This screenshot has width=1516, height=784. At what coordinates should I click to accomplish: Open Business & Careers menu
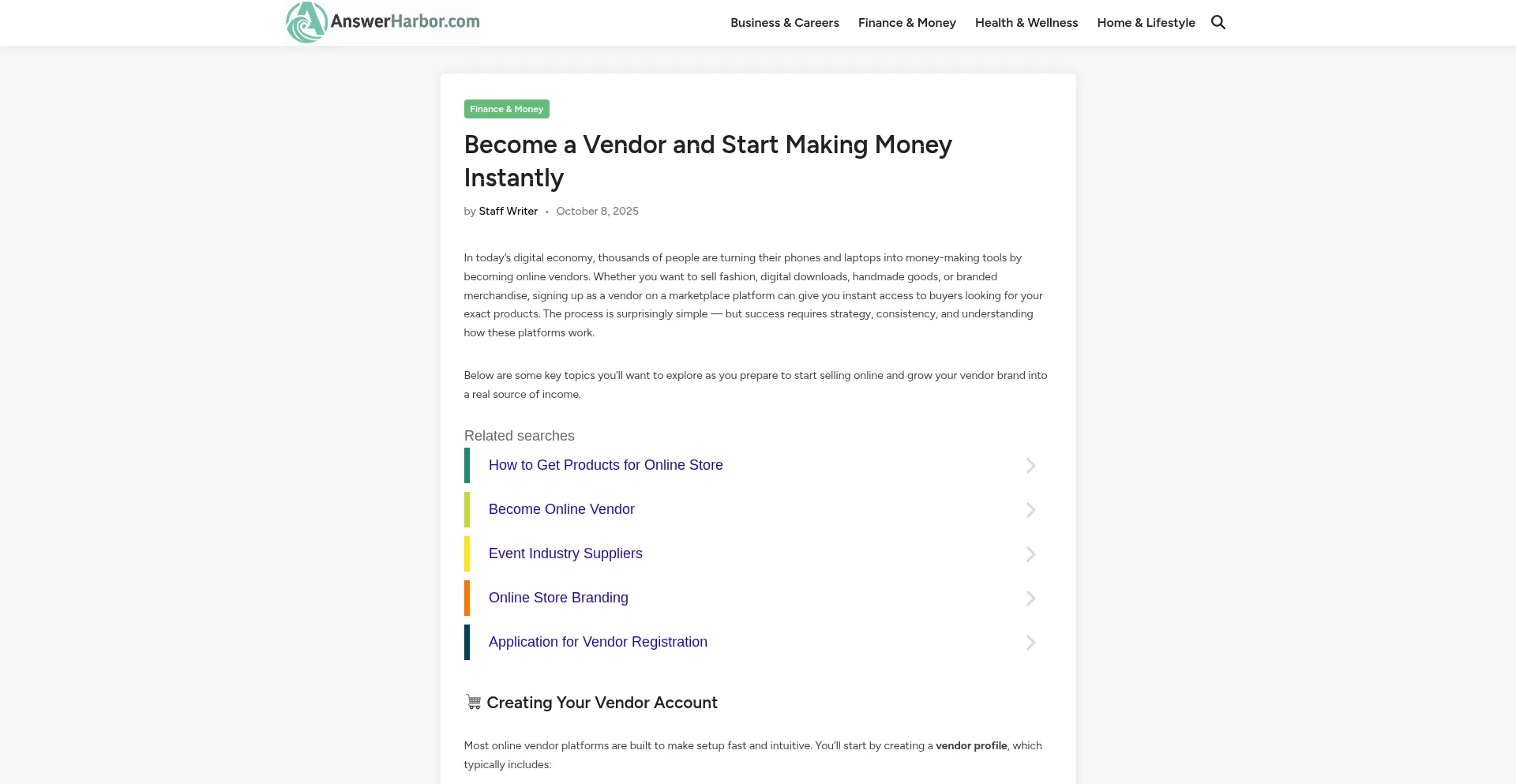point(784,23)
